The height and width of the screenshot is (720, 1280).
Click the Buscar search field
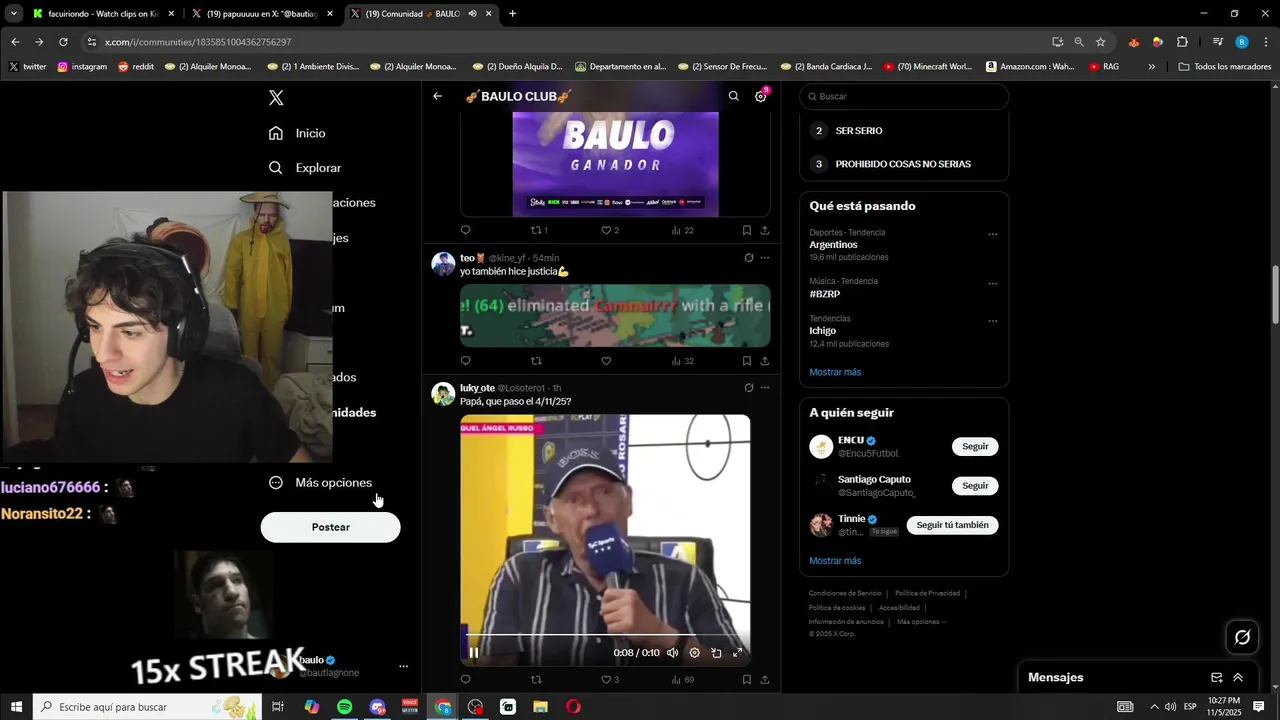point(904,97)
